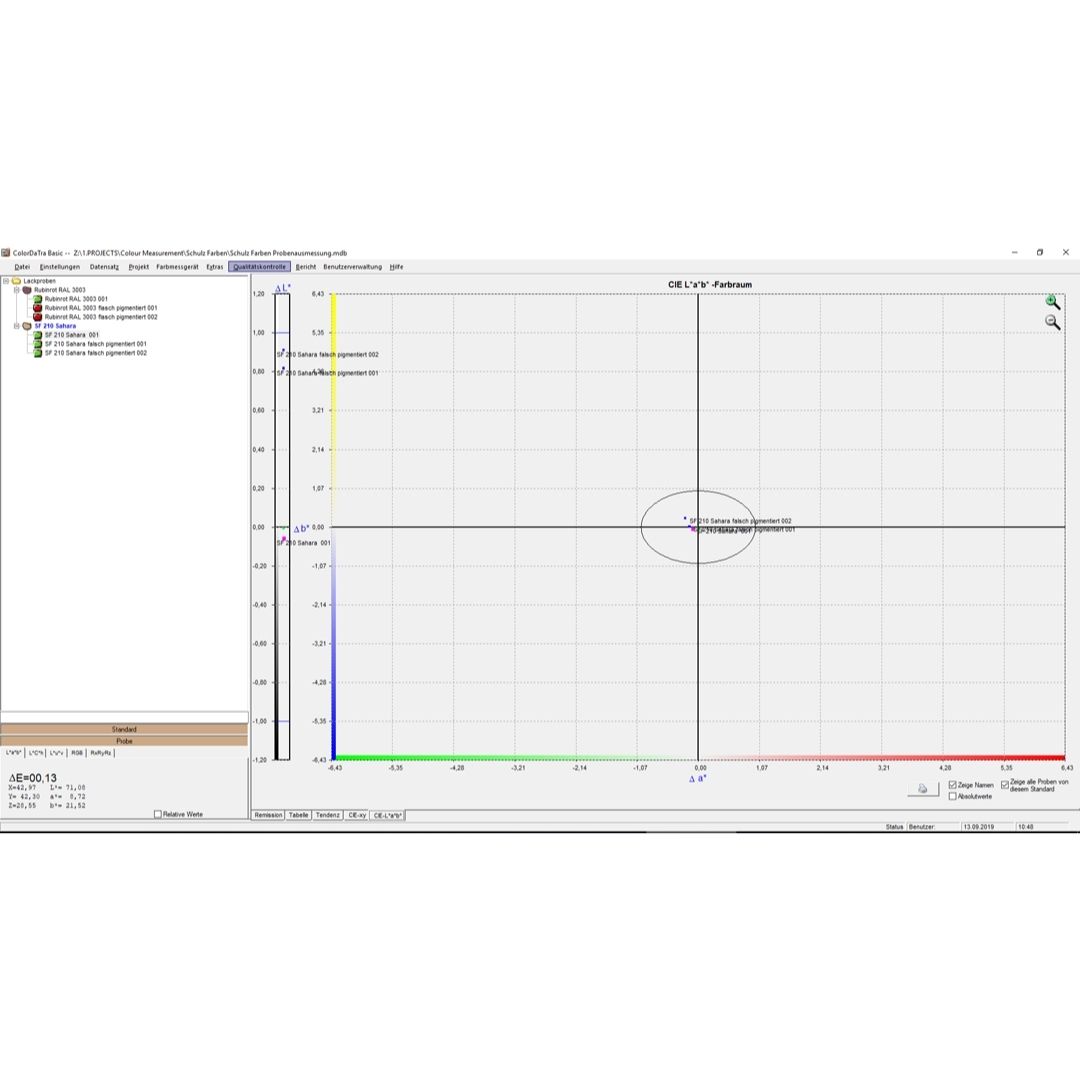This screenshot has height=1080, width=1080.
Task: Select the Lackproben folder icon
Action: coord(17,283)
